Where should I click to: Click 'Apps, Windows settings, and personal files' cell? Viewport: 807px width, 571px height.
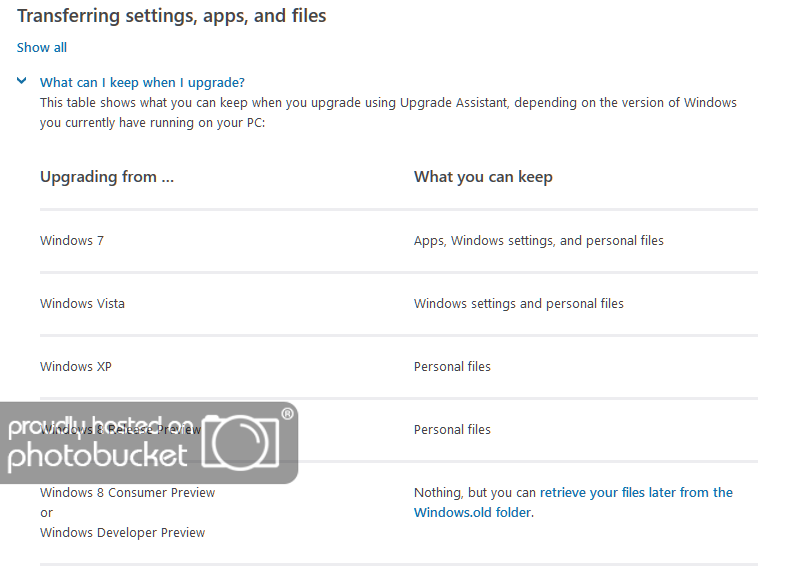click(x=538, y=241)
